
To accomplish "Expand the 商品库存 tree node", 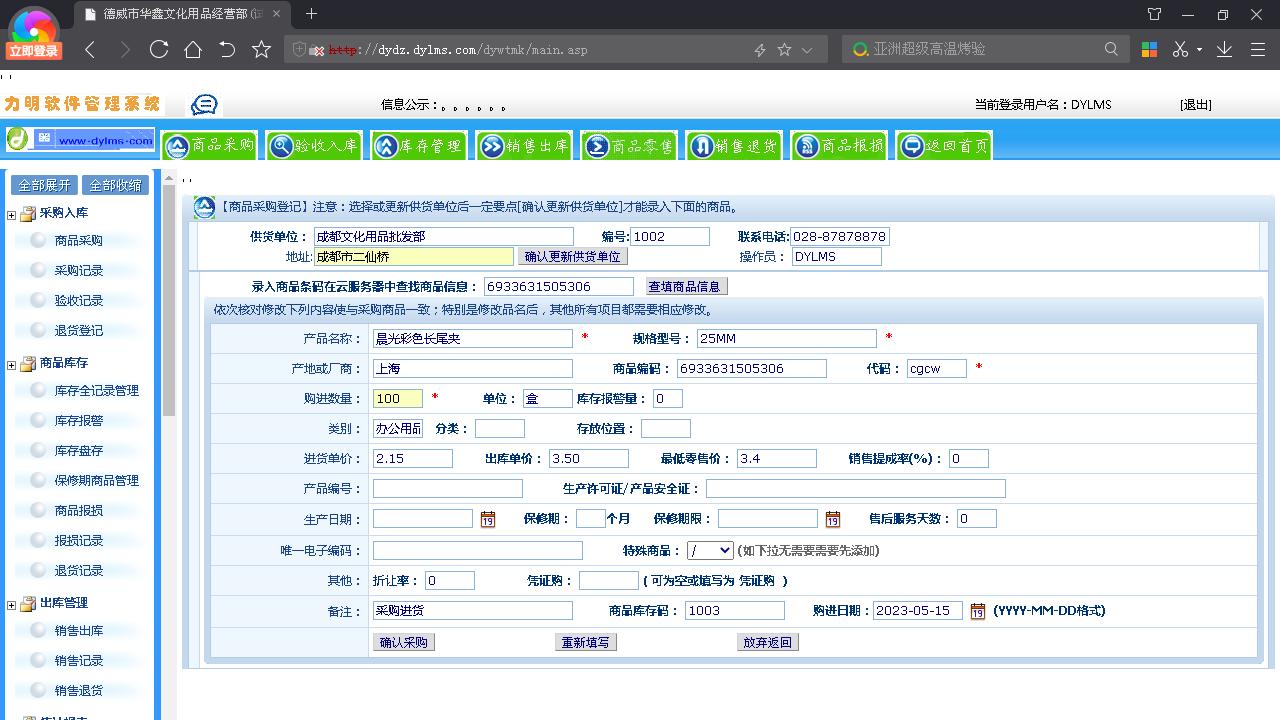I will (10, 363).
